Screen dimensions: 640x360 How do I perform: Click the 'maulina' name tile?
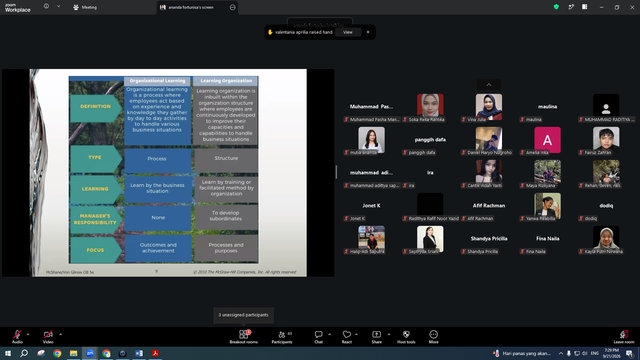click(547, 107)
